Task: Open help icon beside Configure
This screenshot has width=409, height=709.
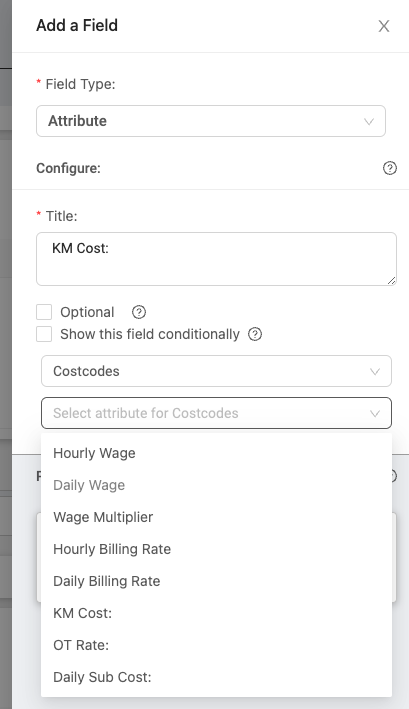Action: point(390,168)
